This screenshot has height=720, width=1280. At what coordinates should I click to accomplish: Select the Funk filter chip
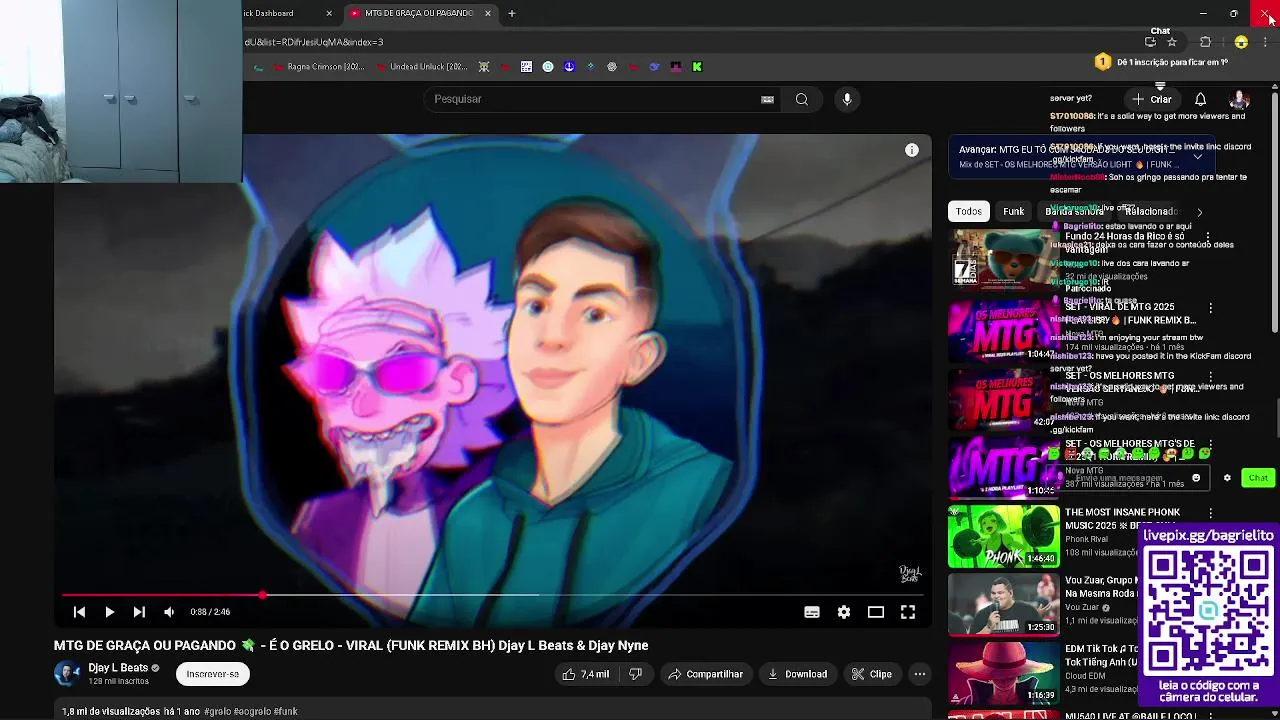tap(1014, 211)
